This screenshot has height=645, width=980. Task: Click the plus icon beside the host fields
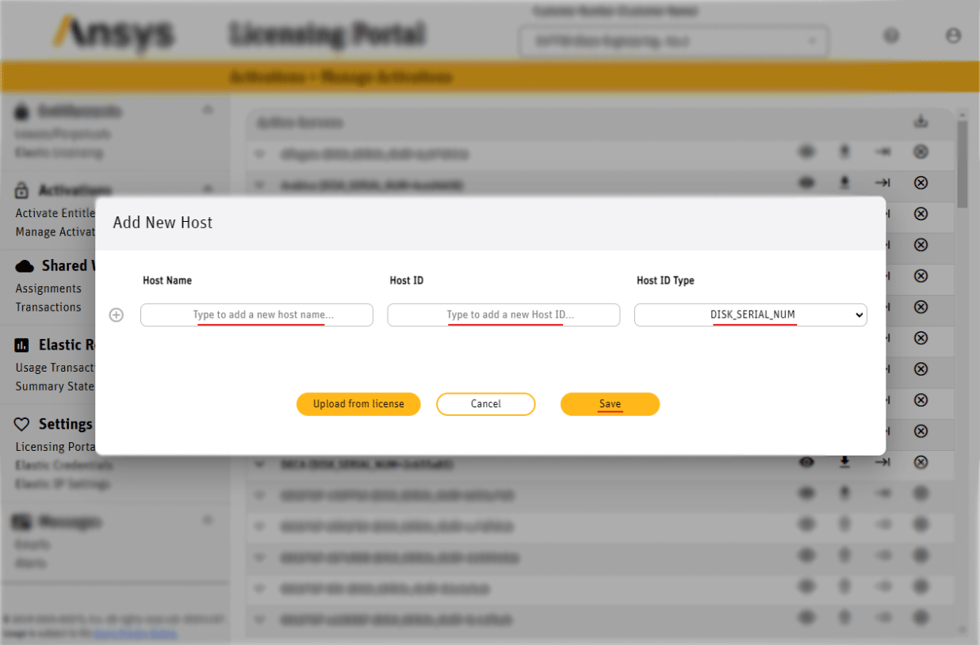(x=116, y=314)
